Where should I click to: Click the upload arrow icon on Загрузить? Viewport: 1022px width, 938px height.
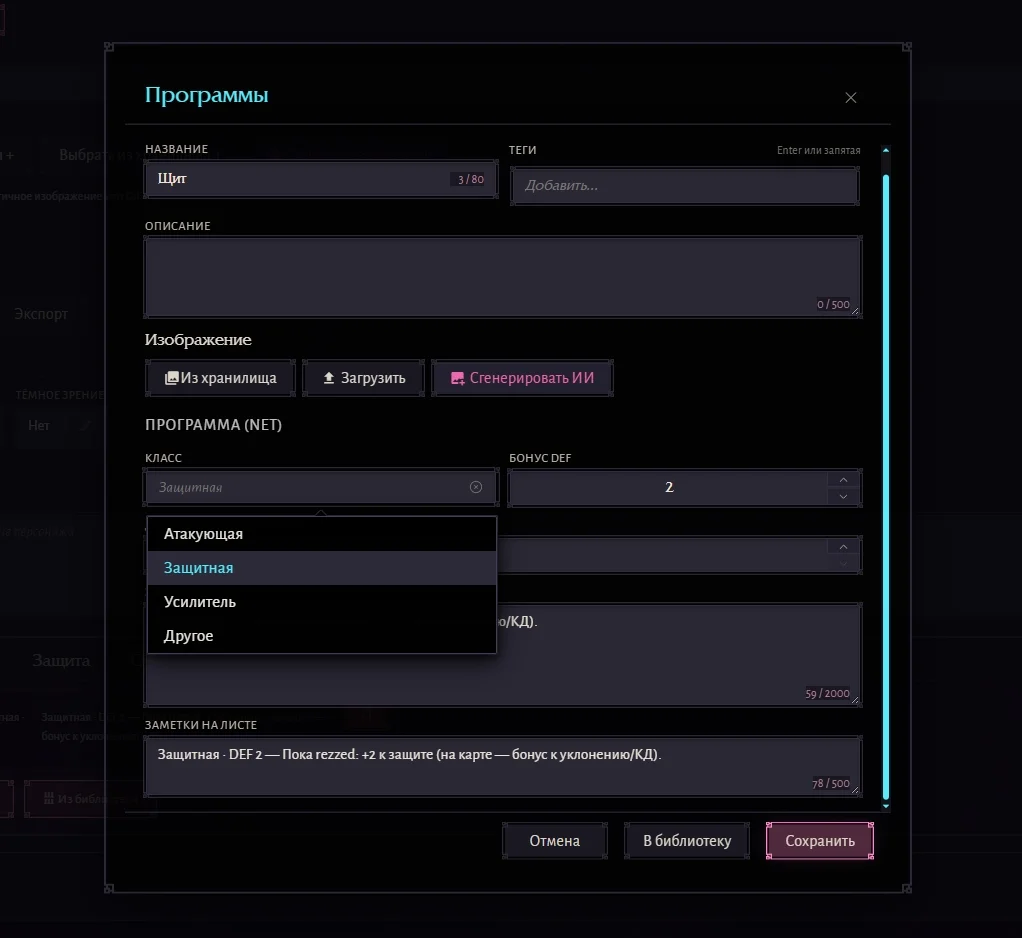pos(329,378)
